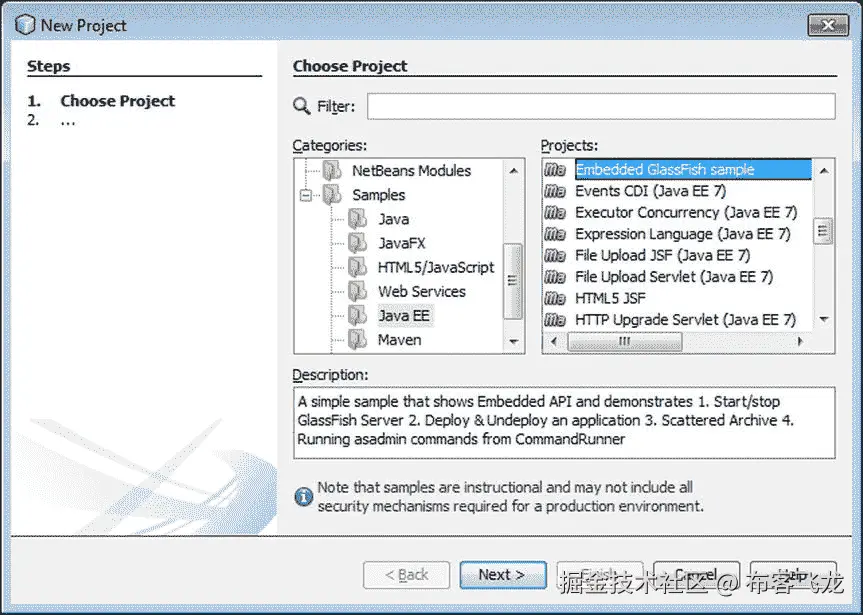The width and height of the screenshot is (863, 615).
Task: Select NetBeans Modules category
Action: [x=412, y=171]
